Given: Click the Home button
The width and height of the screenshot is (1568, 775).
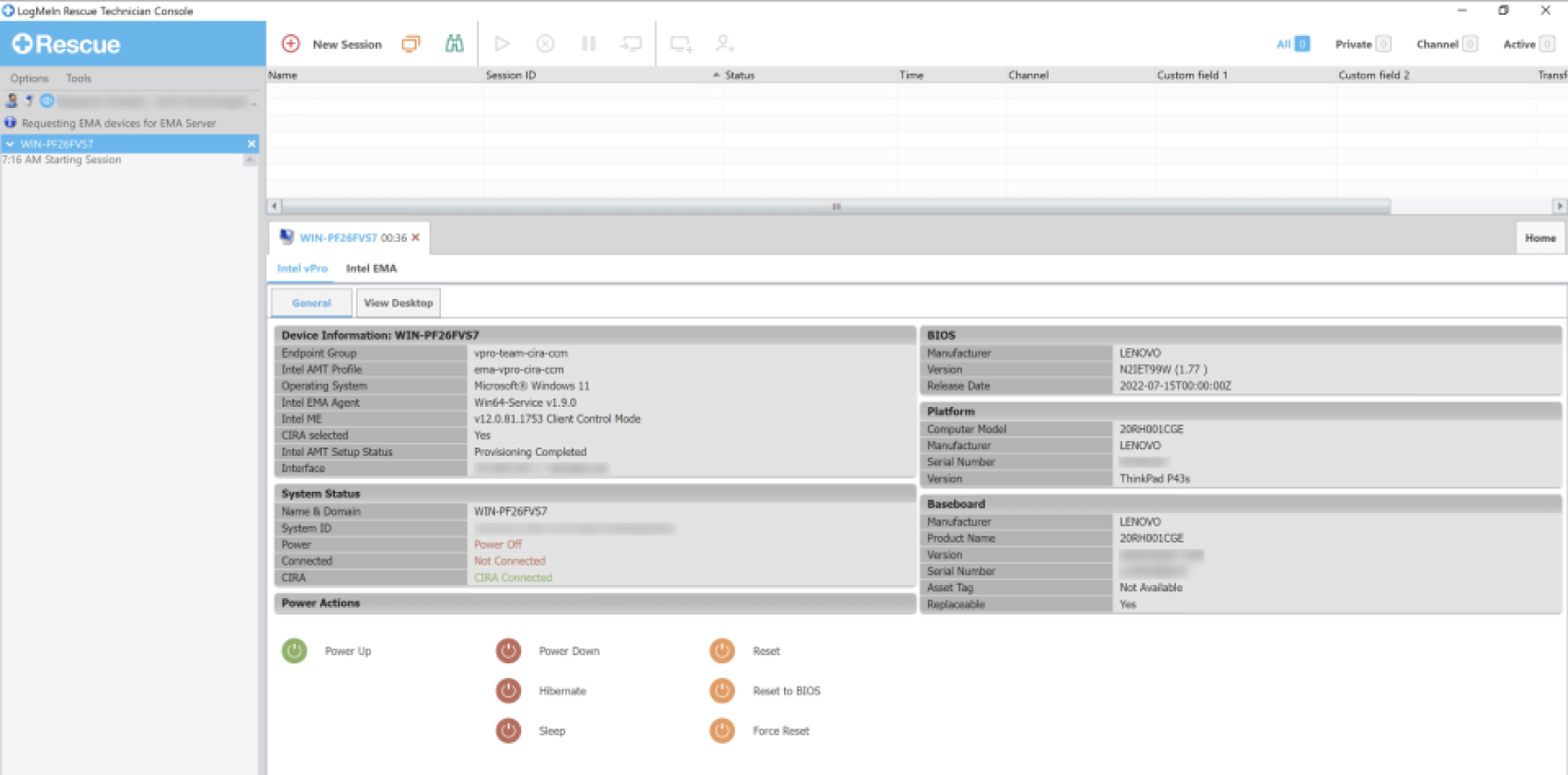Looking at the screenshot, I should coord(1540,238).
